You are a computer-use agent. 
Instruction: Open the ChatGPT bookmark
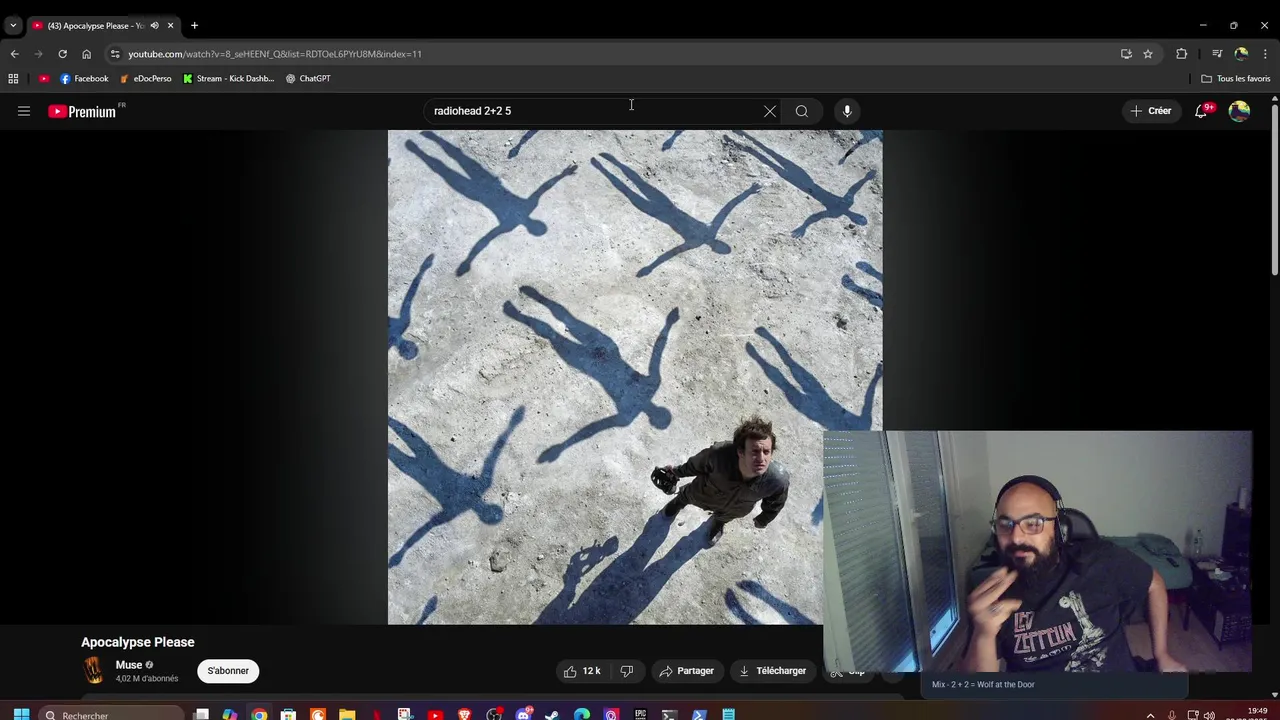coord(308,78)
